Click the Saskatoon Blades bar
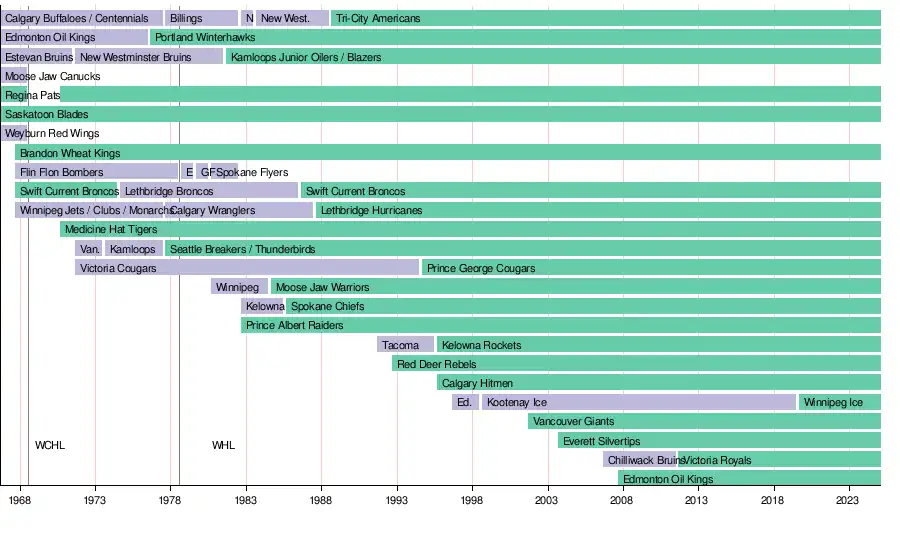Image resolution: width=900 pixels, height=535 pixels. click(440, 114)
